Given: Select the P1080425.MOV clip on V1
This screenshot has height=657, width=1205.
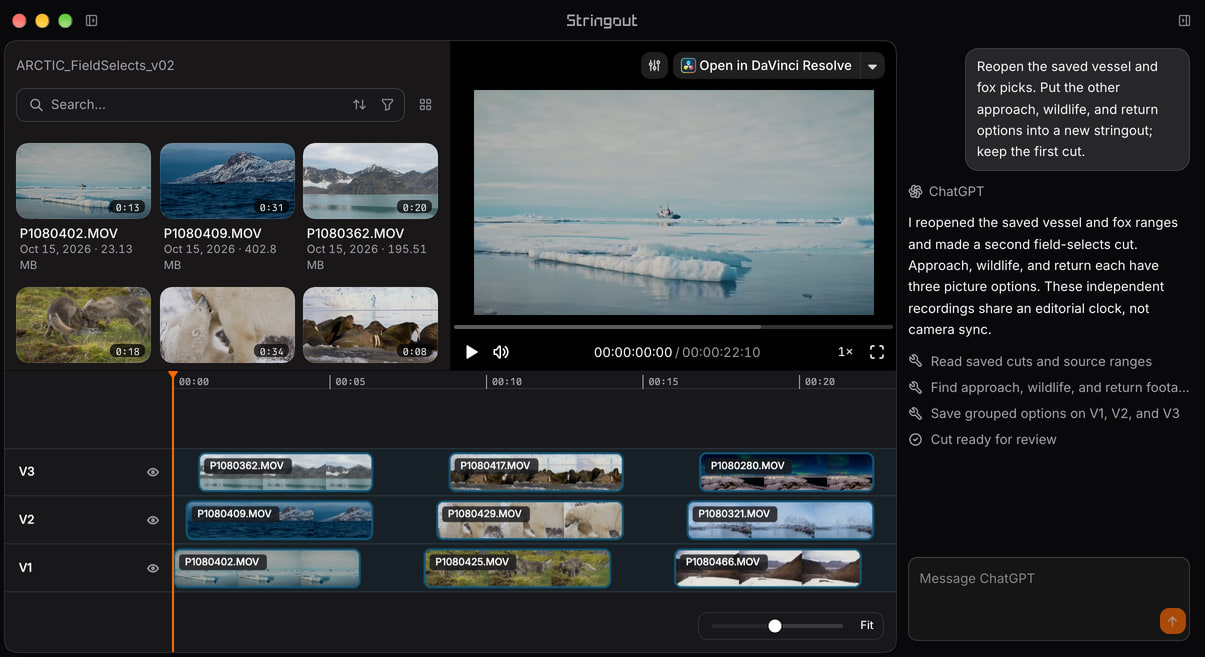Looking at the screenshot, I should point(517,568).
